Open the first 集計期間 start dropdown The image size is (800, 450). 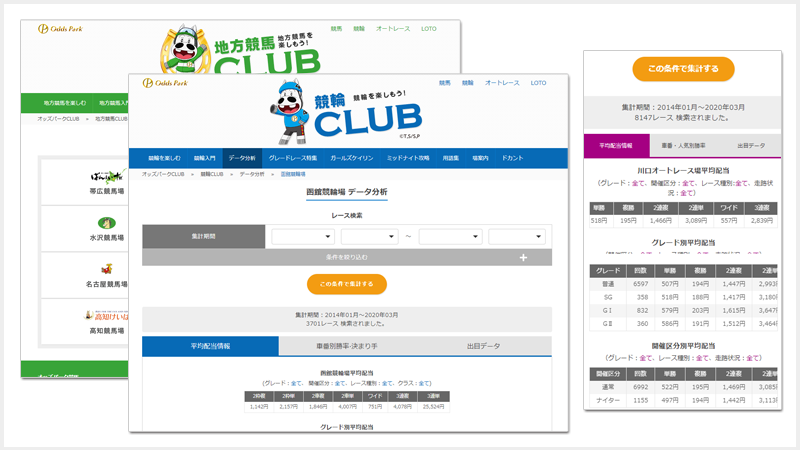pos(304,237)
